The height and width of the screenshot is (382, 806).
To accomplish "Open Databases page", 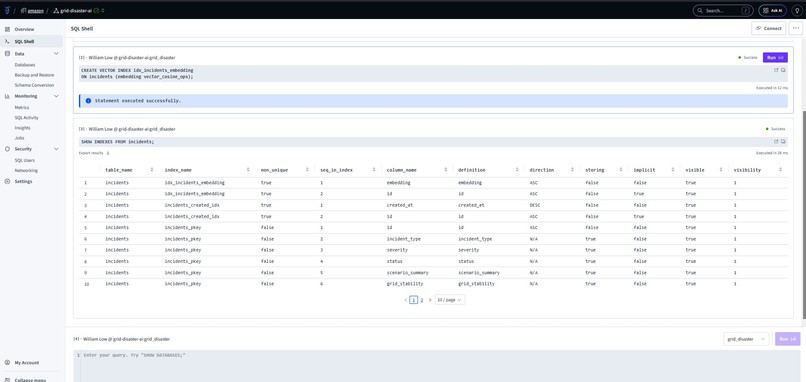I will point(25,65).
